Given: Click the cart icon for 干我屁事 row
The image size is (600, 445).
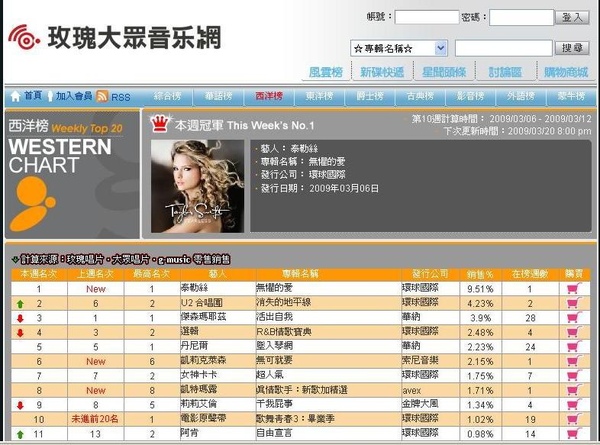Looking at the screenshot, I should click(x=574, y=405).
